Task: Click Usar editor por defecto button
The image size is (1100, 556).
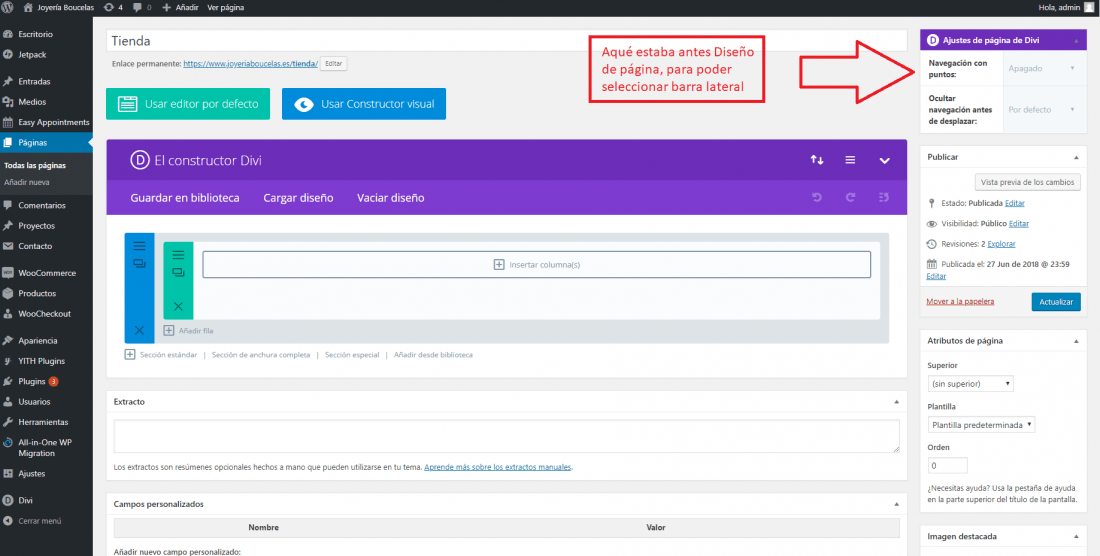Action: (x=188, y=104)
